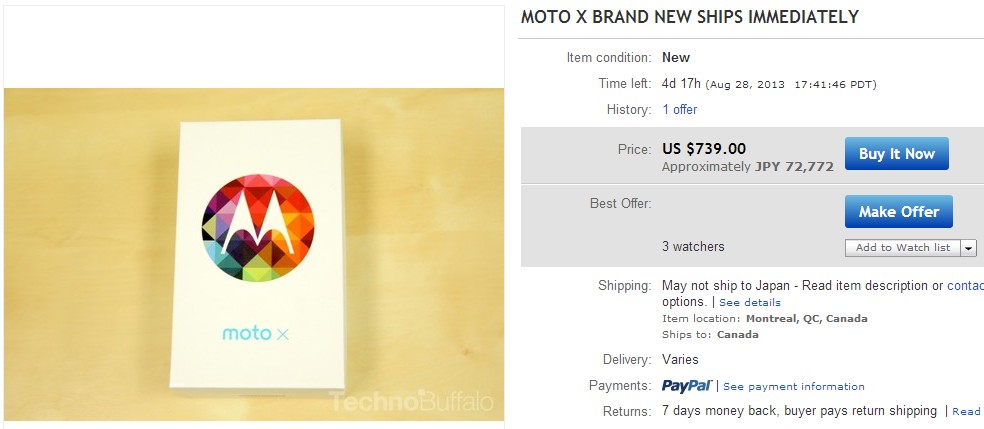This screenshot has height=429, width=984.
Task: Click the US $739.00 price
Action: (704, 149)
